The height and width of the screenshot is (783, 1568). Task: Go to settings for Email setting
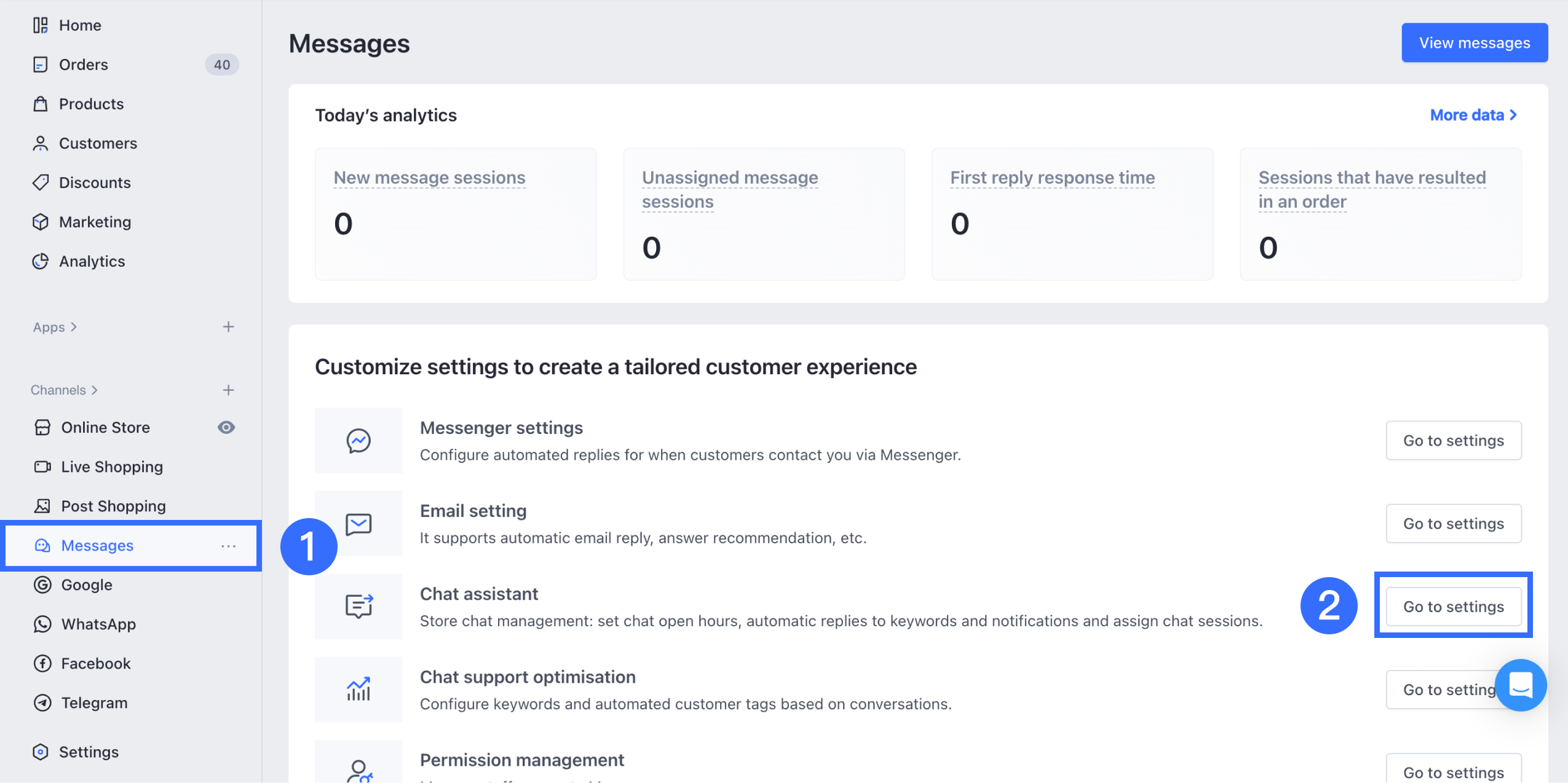tap(1453, 524)
